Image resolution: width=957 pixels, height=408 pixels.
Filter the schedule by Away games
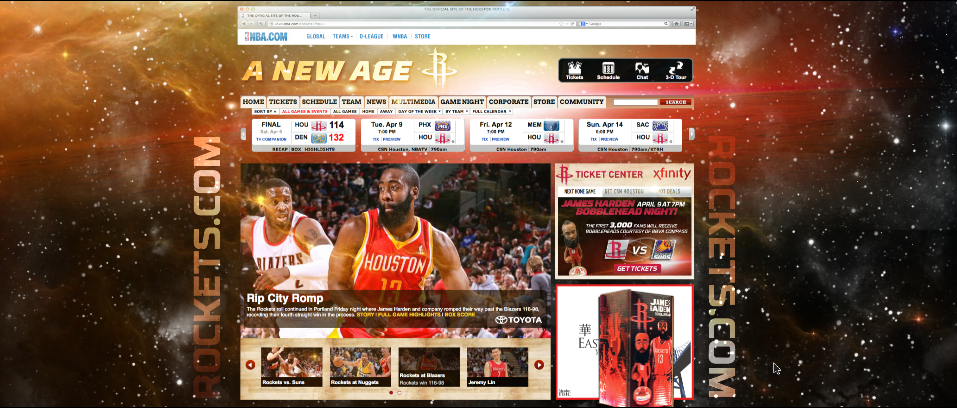[x=386, y=112]
